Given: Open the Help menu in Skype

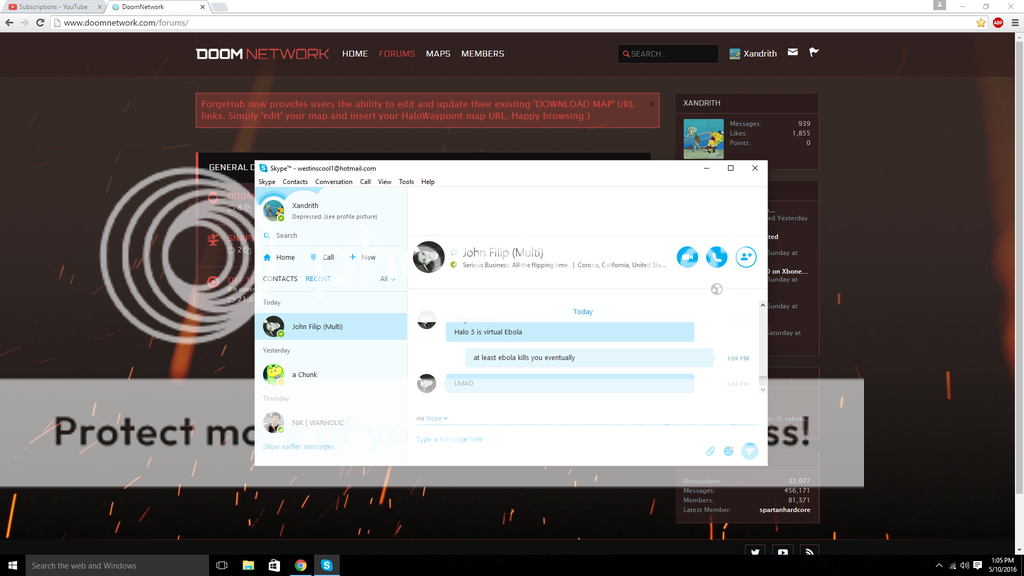Looking at the screenshot, I should [x=428, y=182].
